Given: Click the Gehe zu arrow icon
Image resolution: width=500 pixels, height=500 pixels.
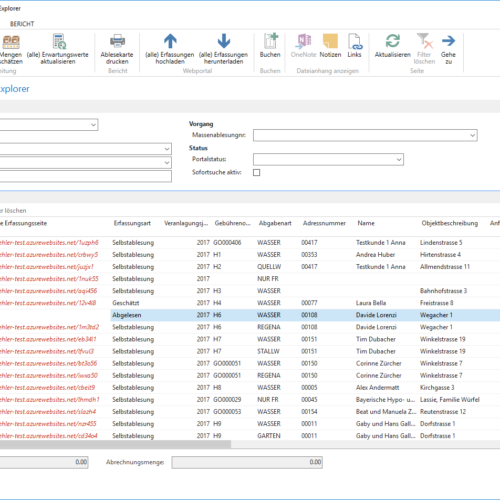Looking at the screenshot, I should coord(448,41).
